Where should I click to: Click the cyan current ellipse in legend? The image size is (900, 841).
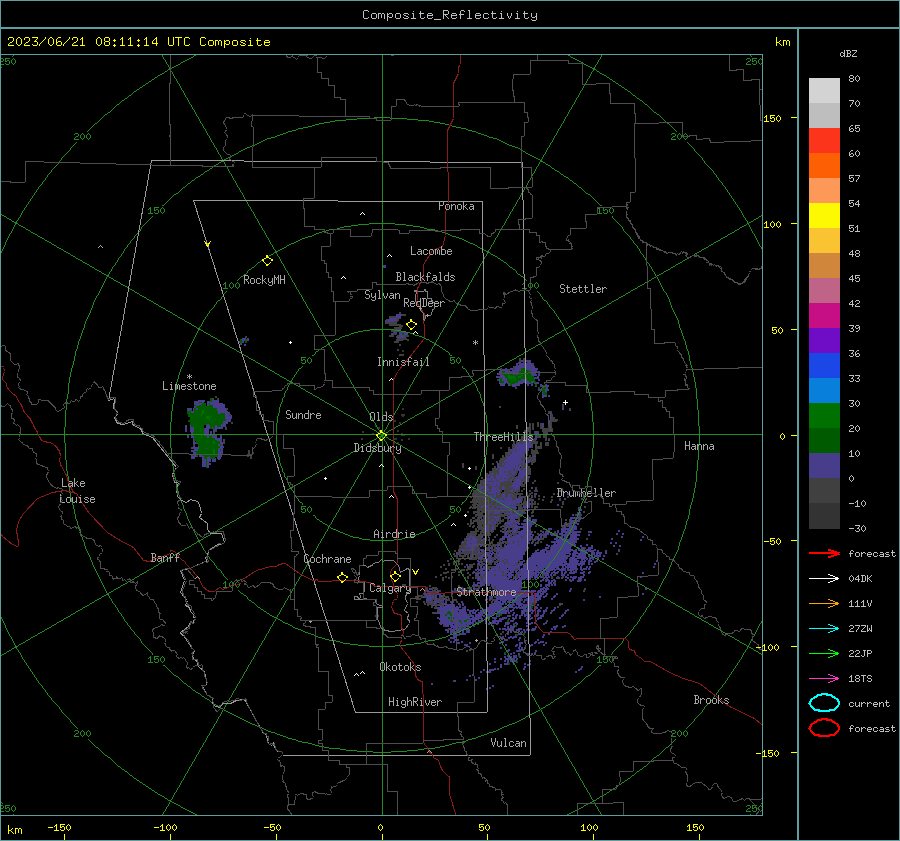[x=824, y=703]
